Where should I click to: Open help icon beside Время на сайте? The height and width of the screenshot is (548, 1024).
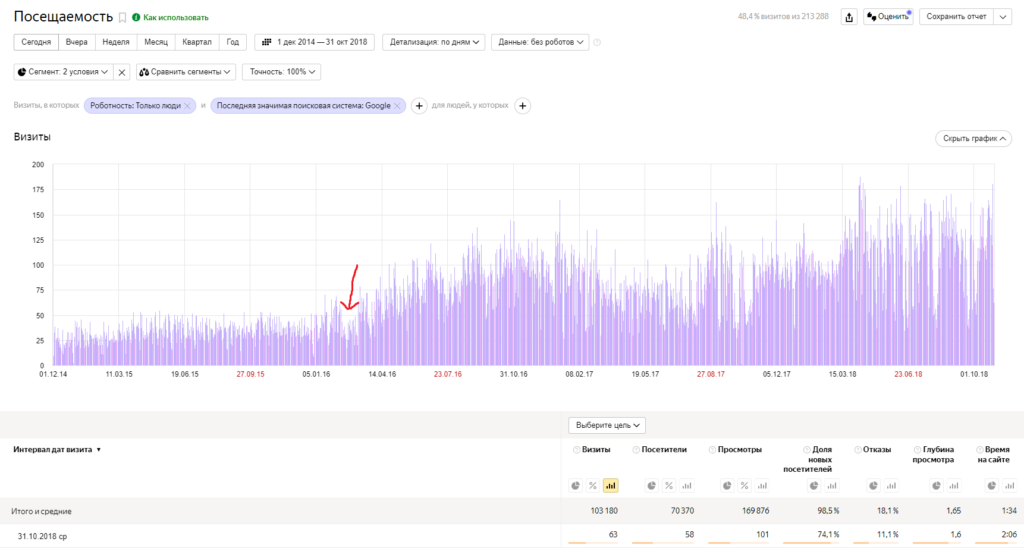click(980, 450)
